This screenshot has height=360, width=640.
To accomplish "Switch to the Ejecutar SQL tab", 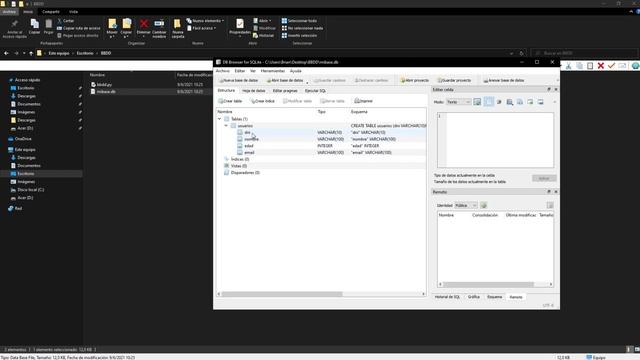I will [315, 91].
